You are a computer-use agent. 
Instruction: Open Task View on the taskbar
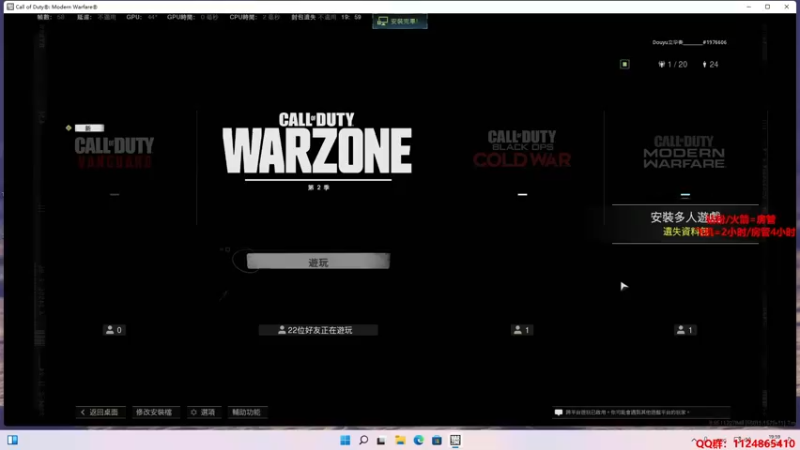381,440
